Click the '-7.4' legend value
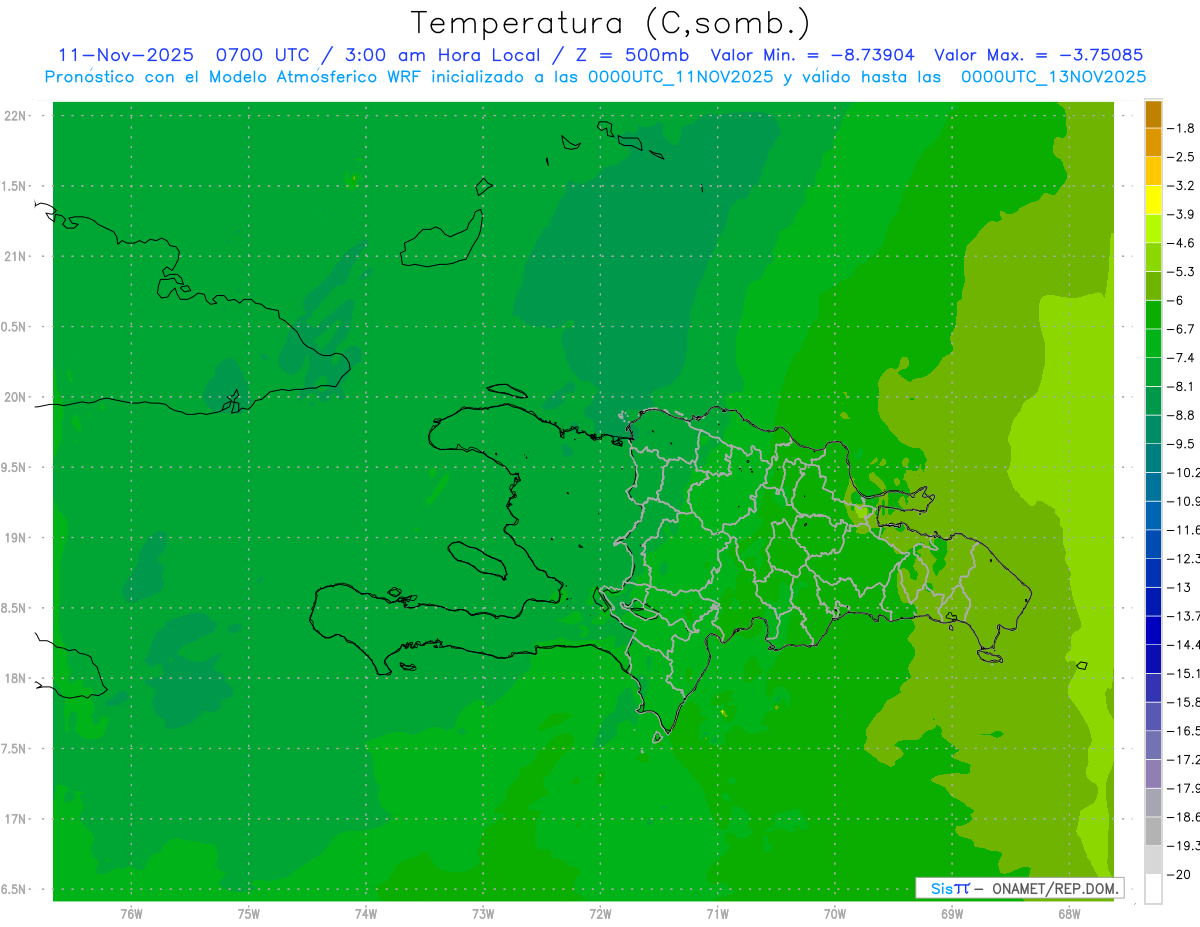 pos(1181,357)
